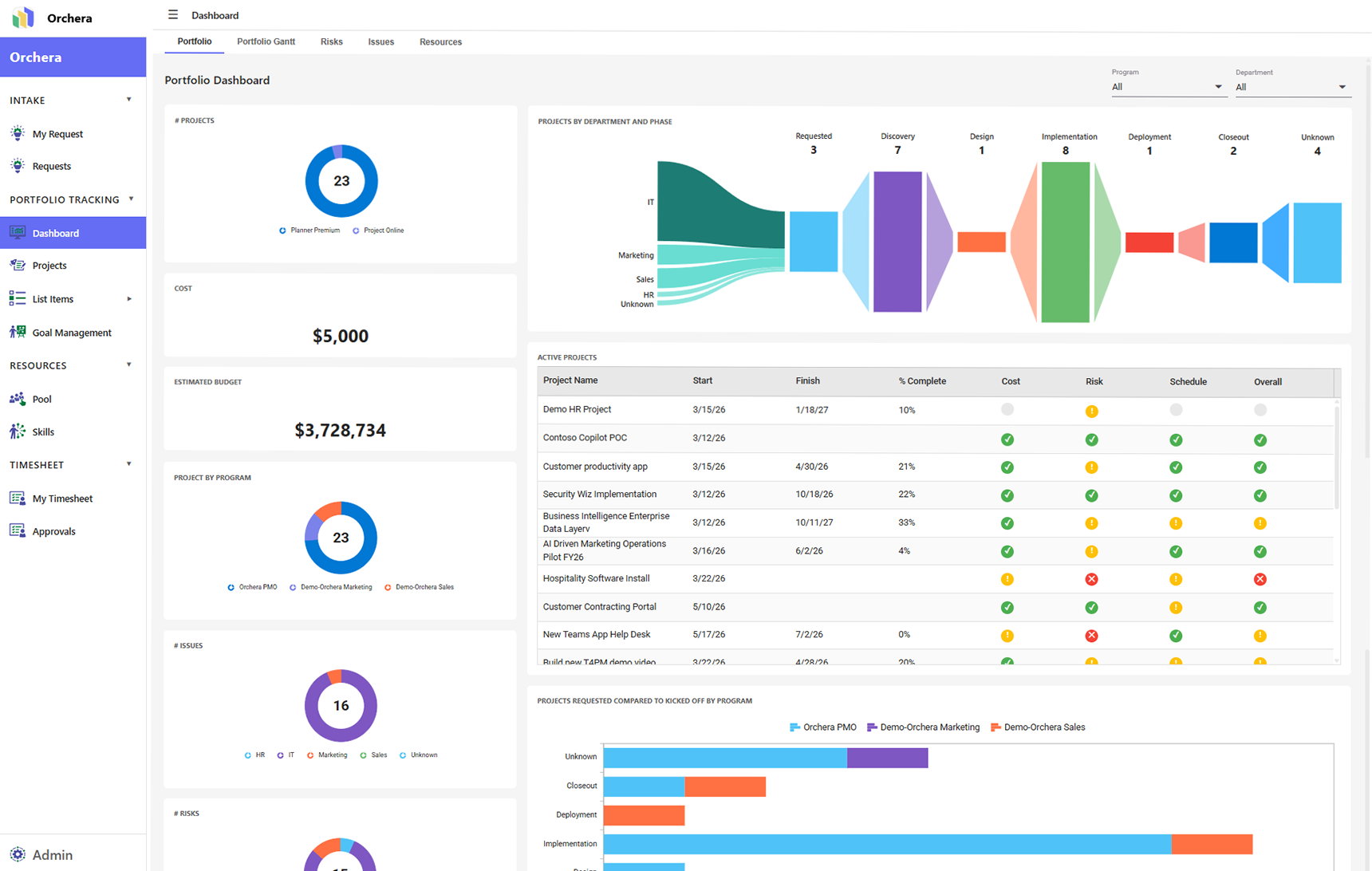The height and width of the screenshot is (871, 1372).
Task: Click red risk icon for New Teams App Help Desk
Action: [x=1091, y=636]
